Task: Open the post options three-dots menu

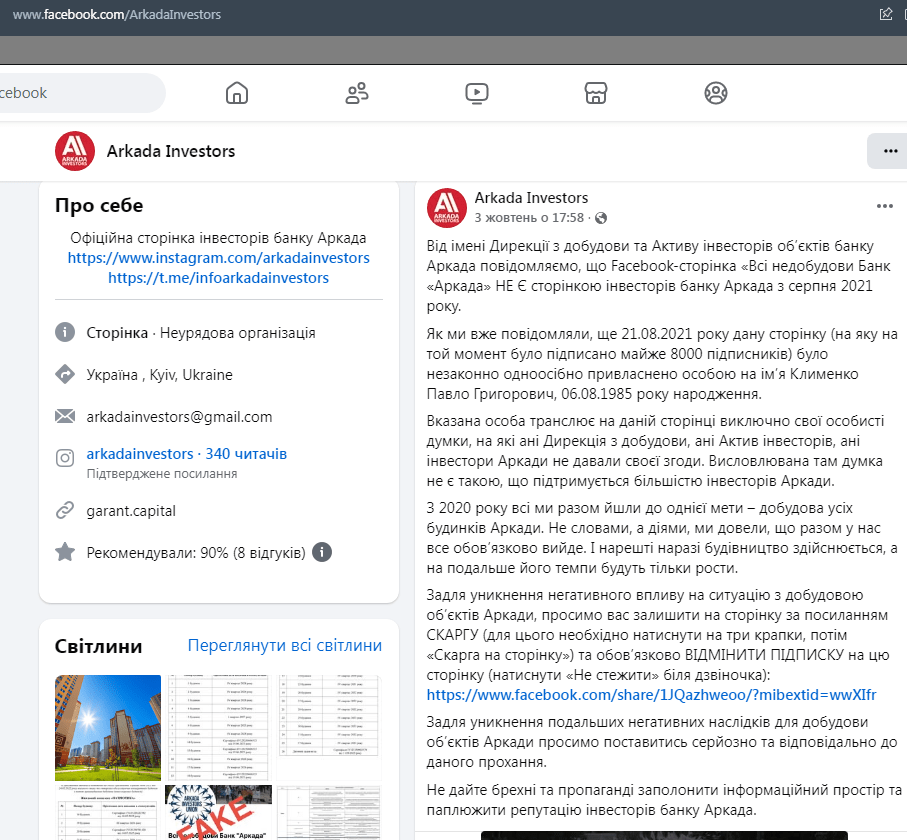Action: click(x=884, y=206)
